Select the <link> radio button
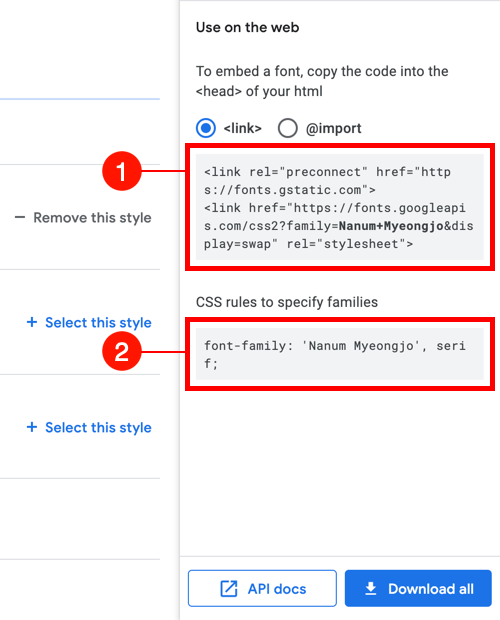The image size is (500, 620). 206,128
